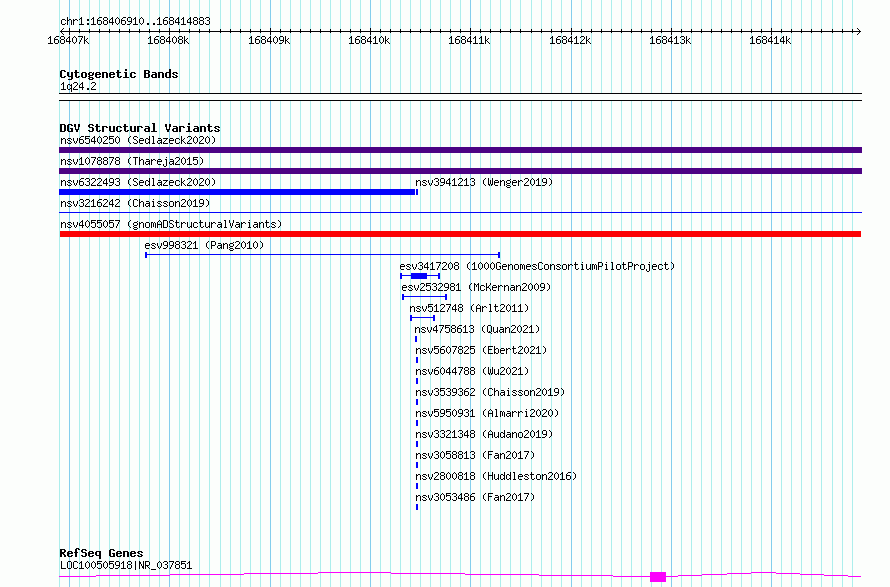The height and width of the screenshot is (587, 890).
Task: Select the nsv3539362 (Chaisson2019) label
Action: [x=490, y=392]
